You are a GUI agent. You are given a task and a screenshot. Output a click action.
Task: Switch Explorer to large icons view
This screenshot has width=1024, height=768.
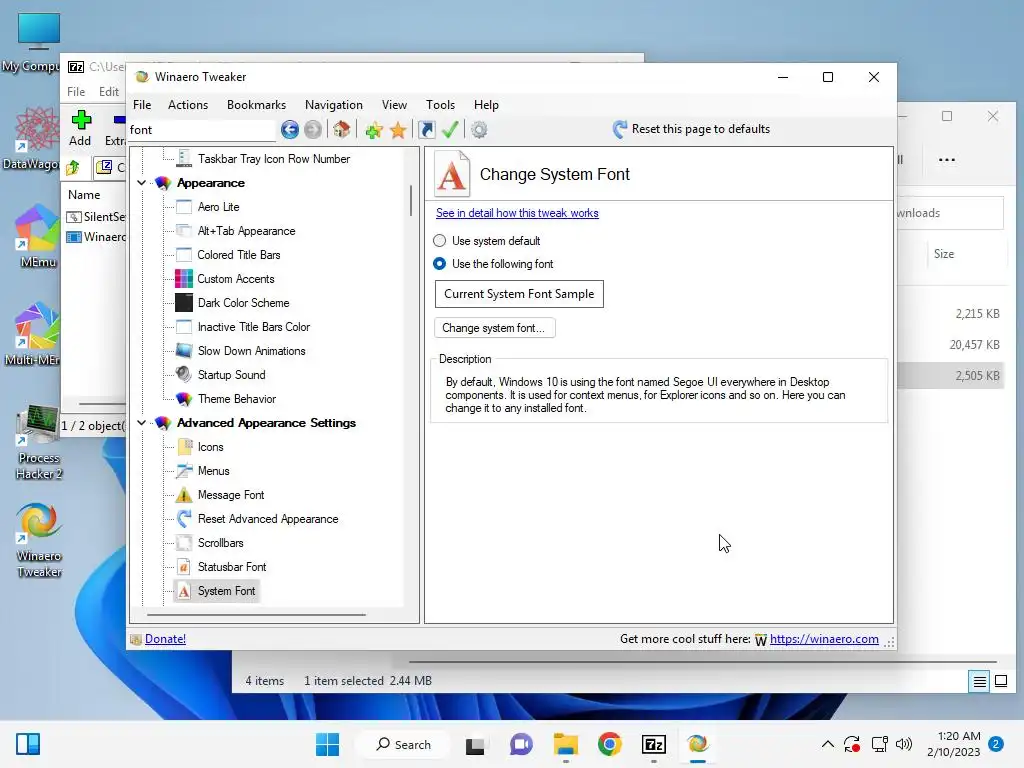click(1000, 681)
